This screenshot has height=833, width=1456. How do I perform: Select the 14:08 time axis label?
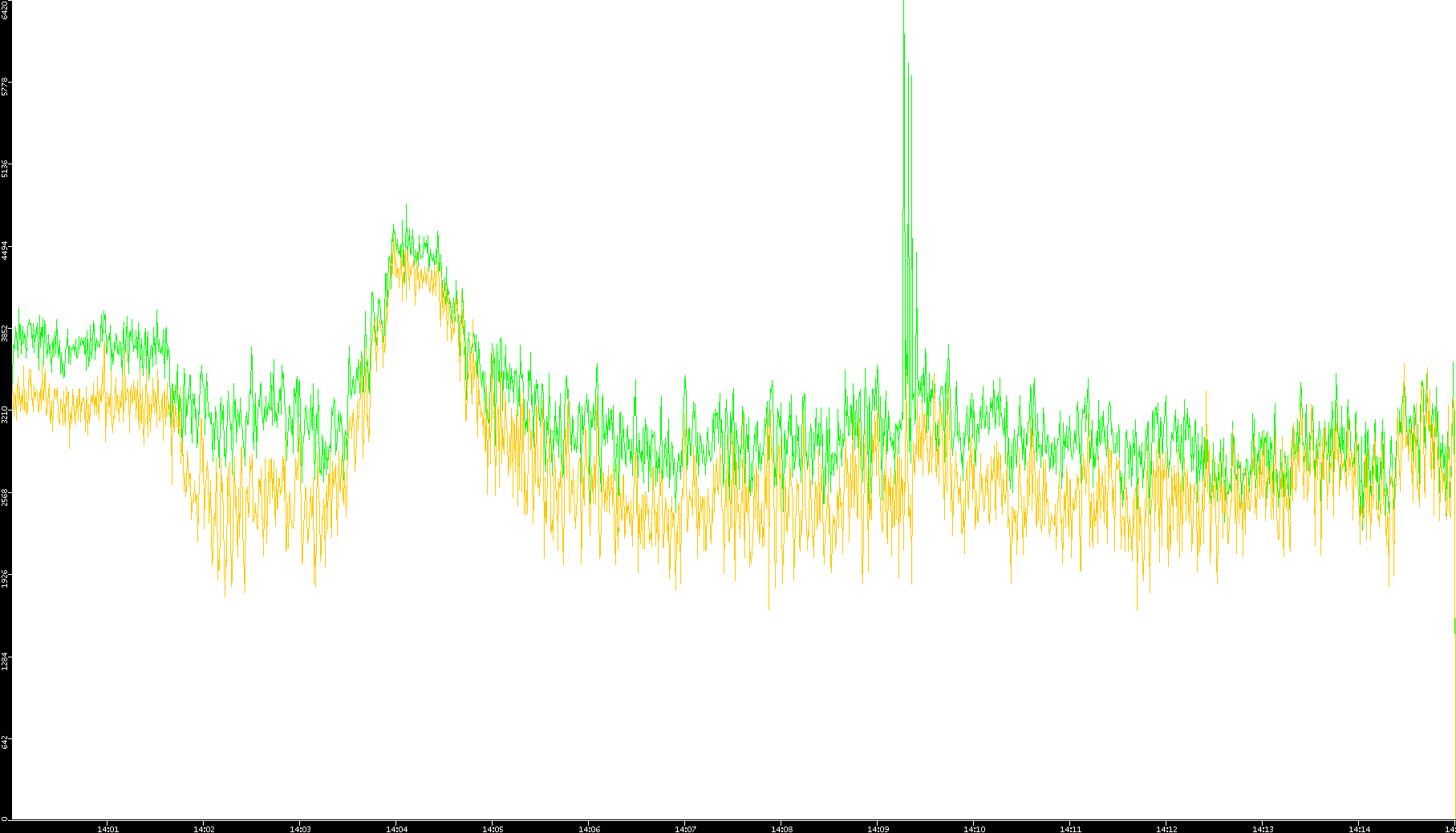coord(781,829)
